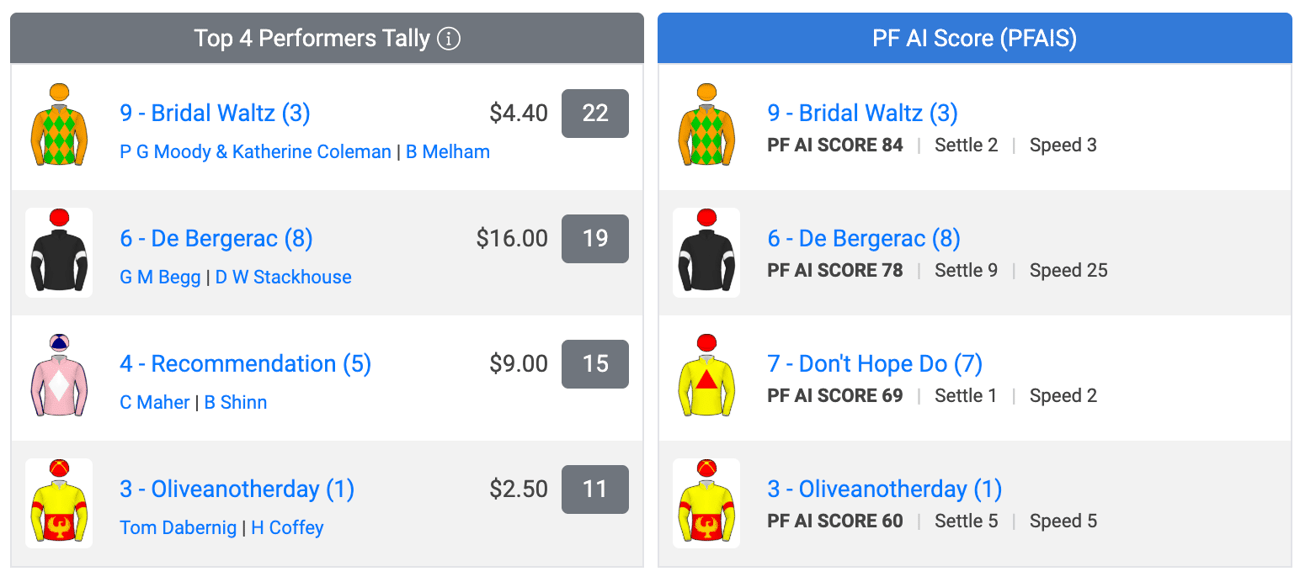Click Bridal Waltz jockey silks in the Tally panel

click(x=59, y=126)
